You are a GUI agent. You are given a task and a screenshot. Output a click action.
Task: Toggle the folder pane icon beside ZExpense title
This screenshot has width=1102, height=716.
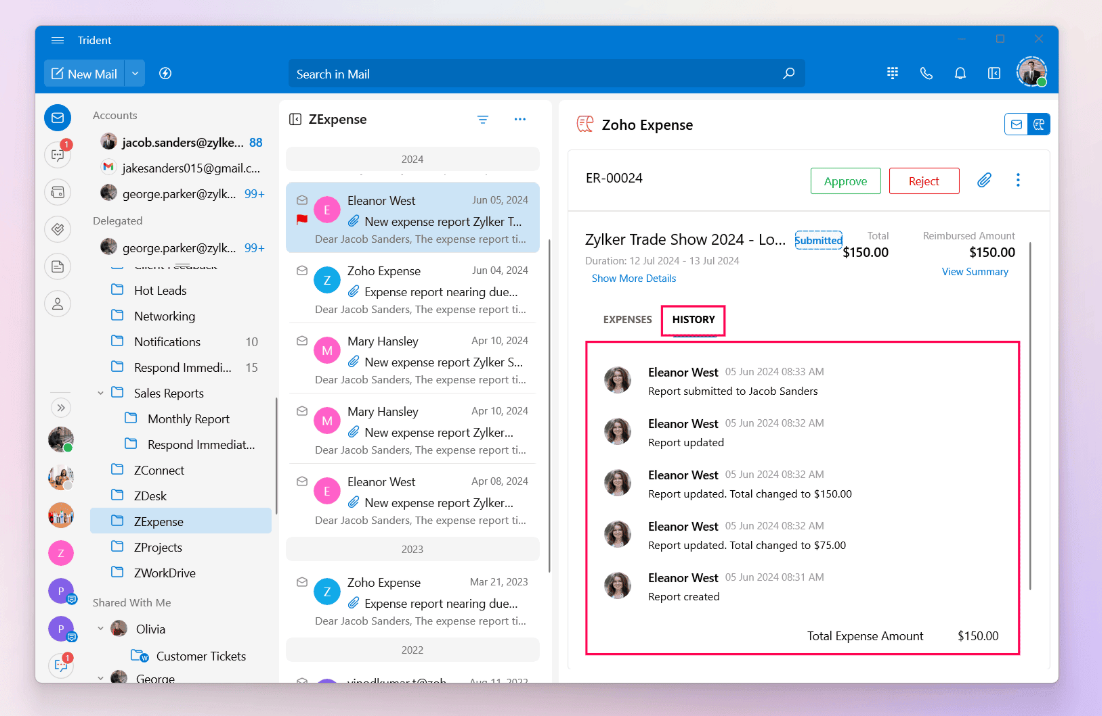click(x=295, y=119)
